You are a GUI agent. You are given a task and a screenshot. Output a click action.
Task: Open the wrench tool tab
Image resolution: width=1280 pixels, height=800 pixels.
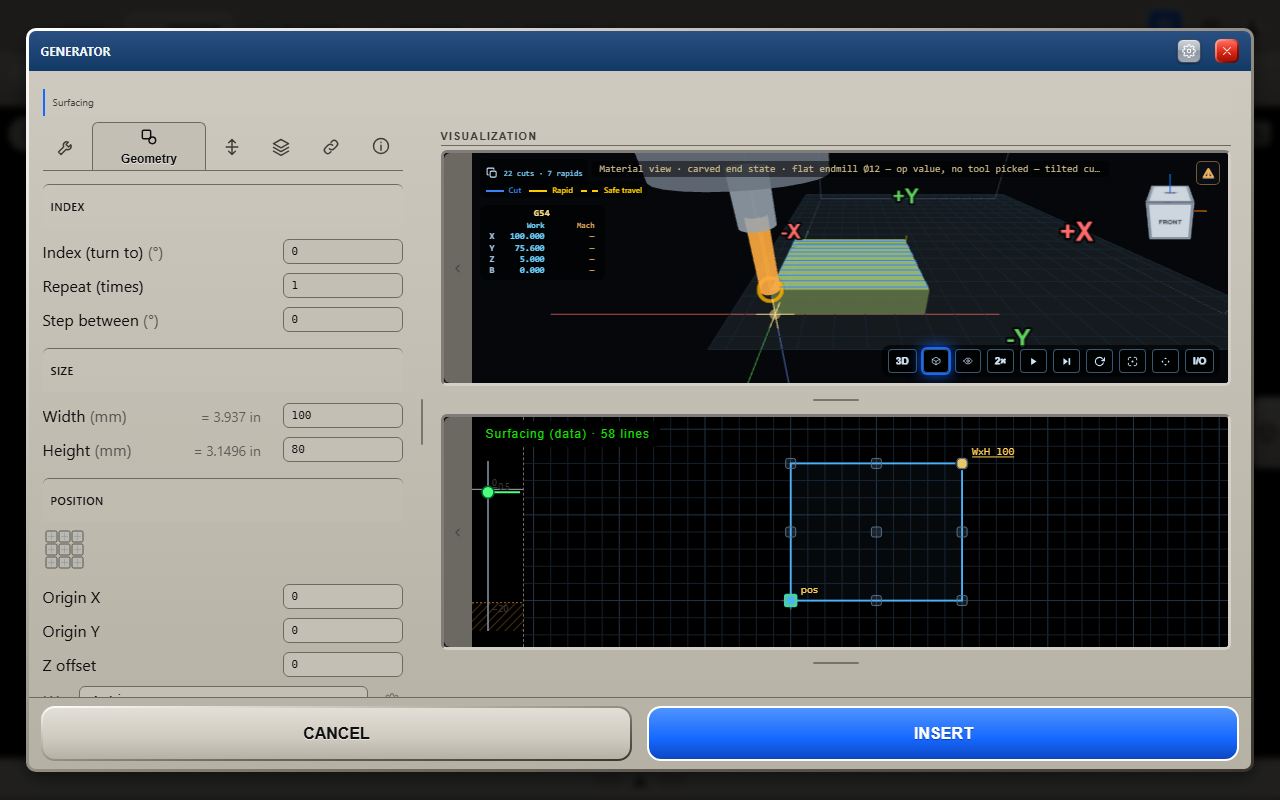point(65,147)
